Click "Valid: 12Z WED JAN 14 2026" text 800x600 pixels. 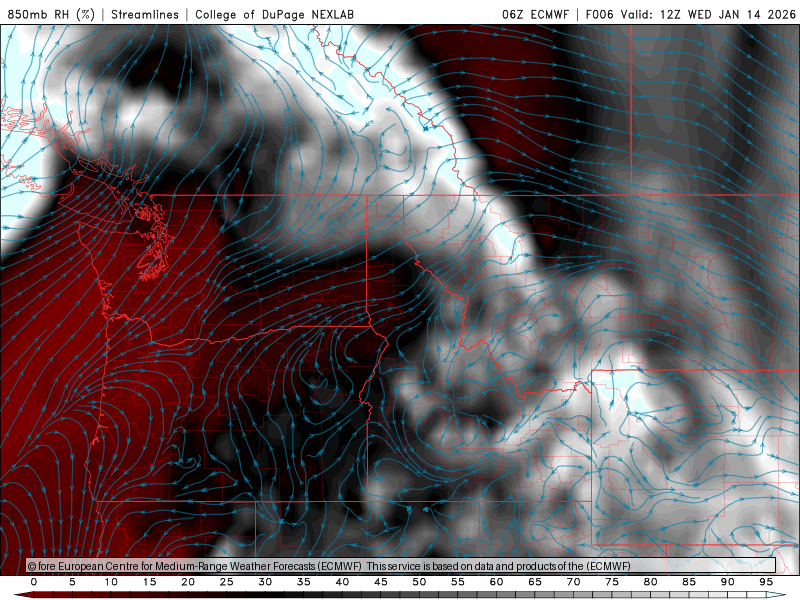coord(708,14)
